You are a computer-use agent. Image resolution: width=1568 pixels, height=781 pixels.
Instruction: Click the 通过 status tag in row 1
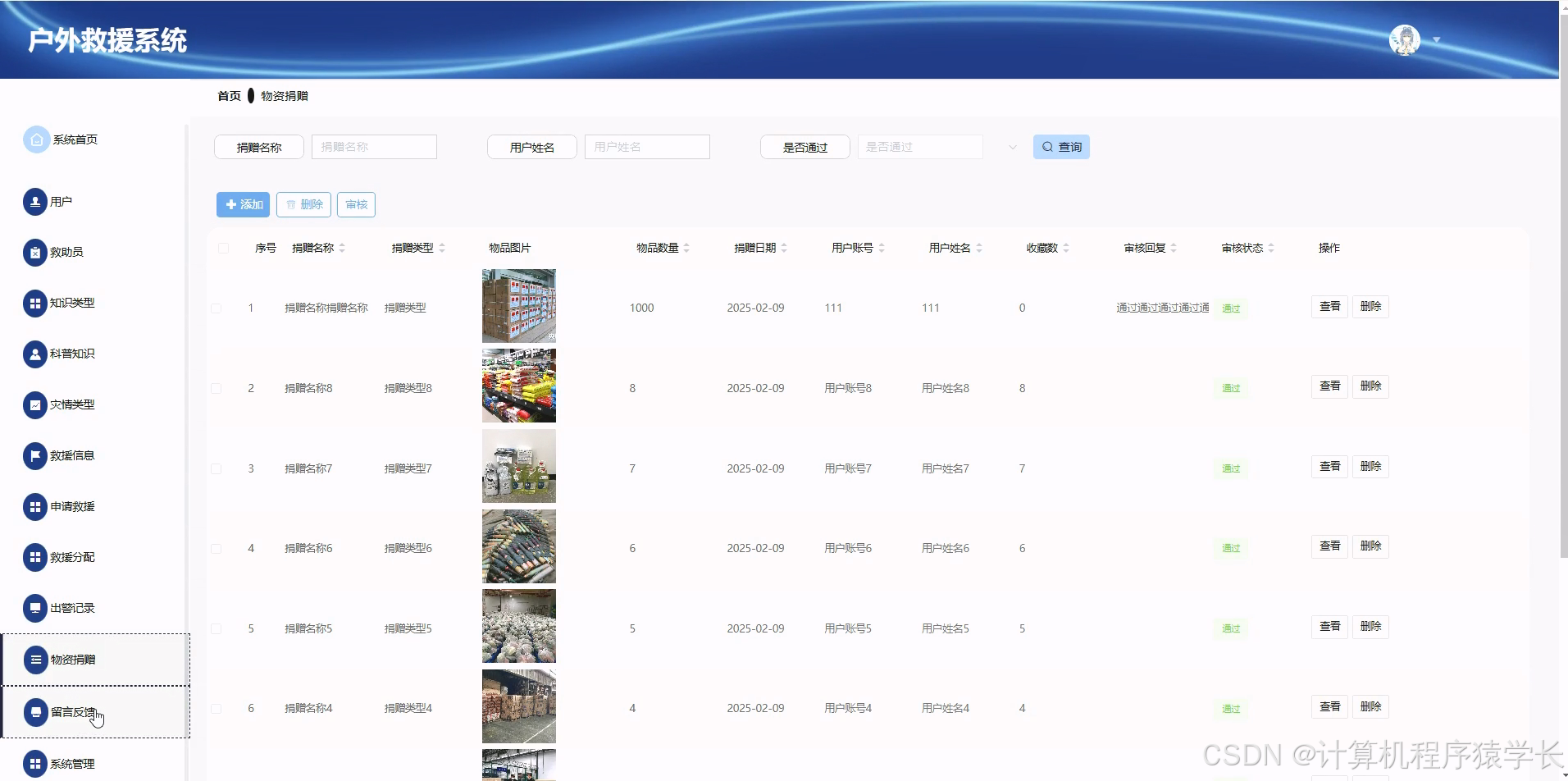1231,308
